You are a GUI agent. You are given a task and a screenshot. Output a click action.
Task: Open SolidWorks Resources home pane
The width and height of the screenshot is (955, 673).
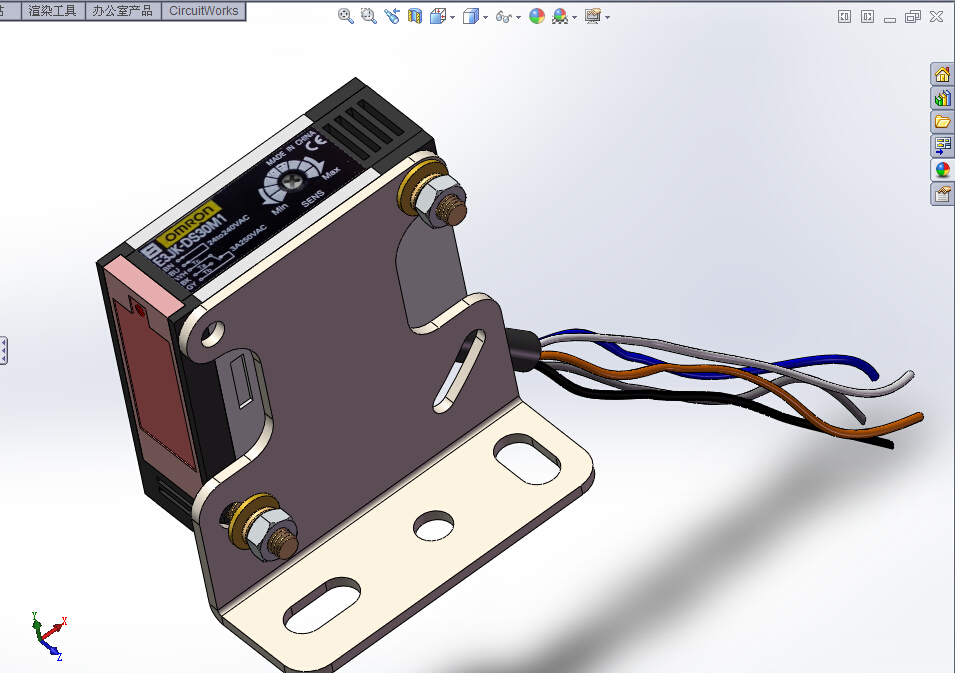[x=942, y=74]
